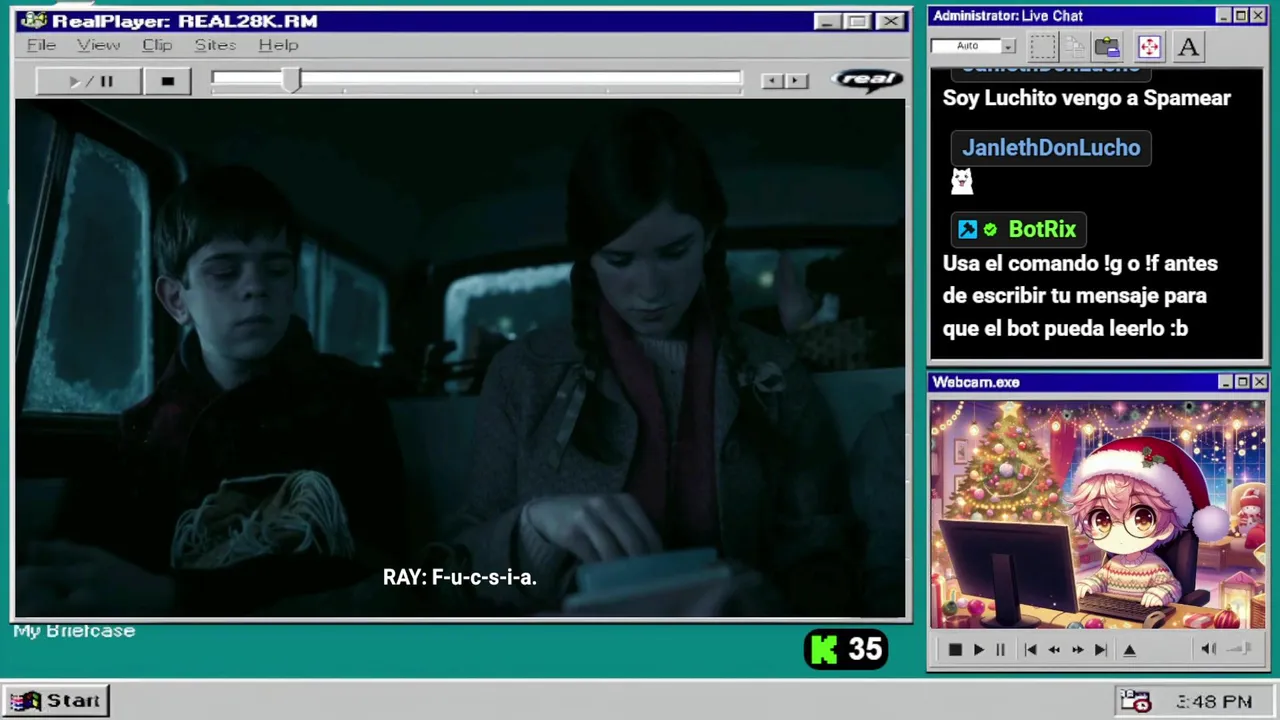
Task: Select the dashed marquee tool in Live Chat
Action: pyautogui.click(x=1043, y=46)
